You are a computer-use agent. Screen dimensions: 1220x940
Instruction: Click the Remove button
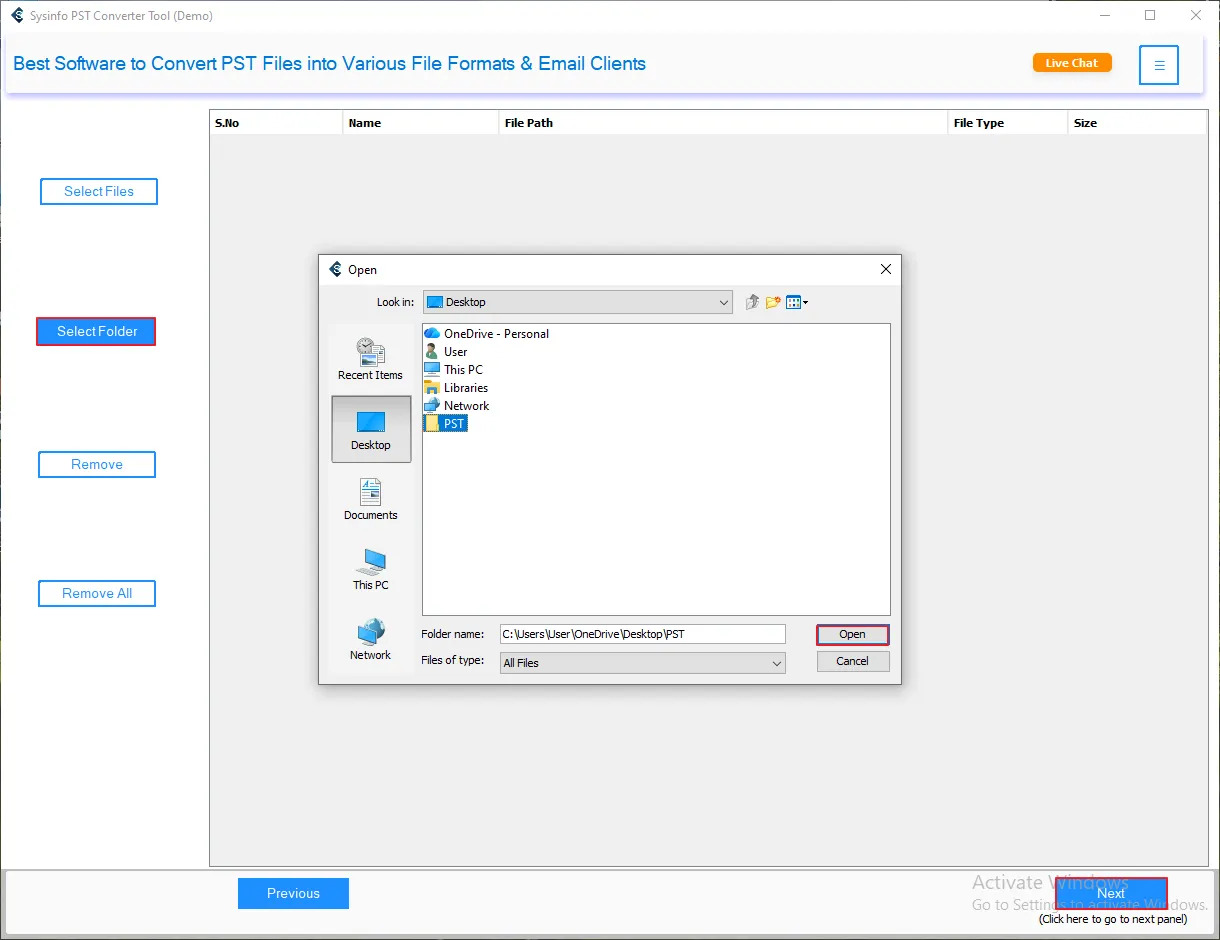coord(97,464)
